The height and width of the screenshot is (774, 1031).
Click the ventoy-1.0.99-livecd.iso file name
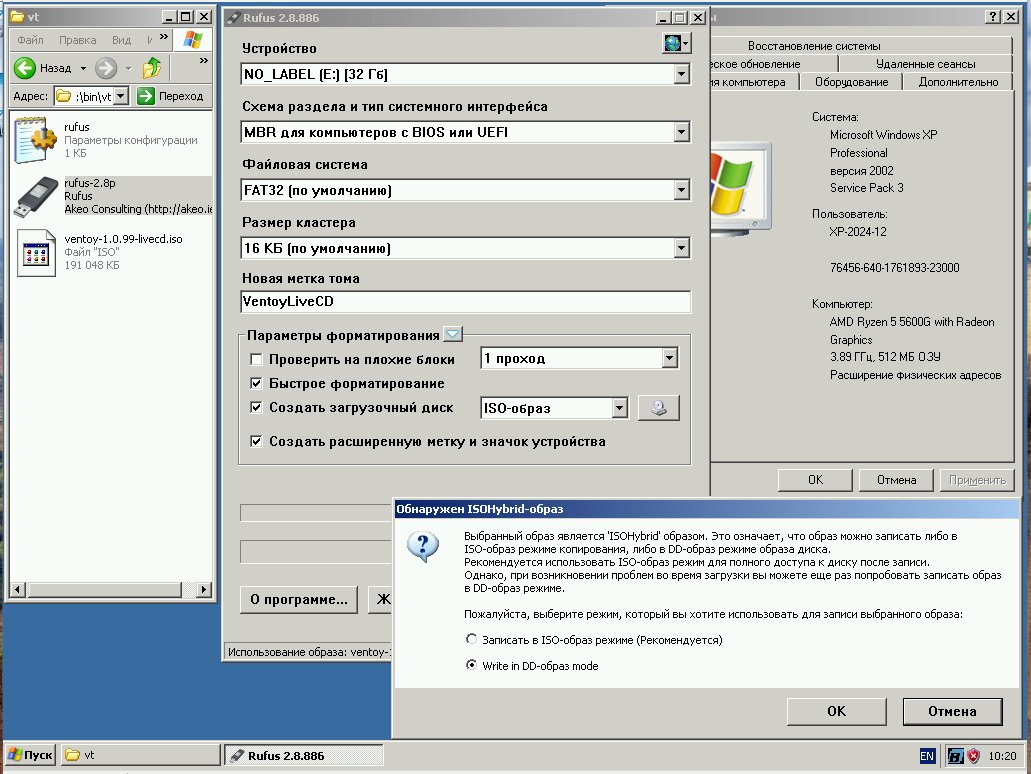[124, 239]
